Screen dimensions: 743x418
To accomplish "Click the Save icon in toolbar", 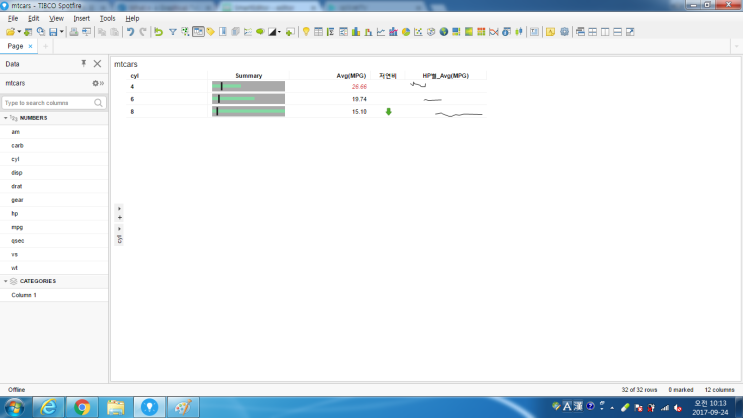I will coord(53,32).
